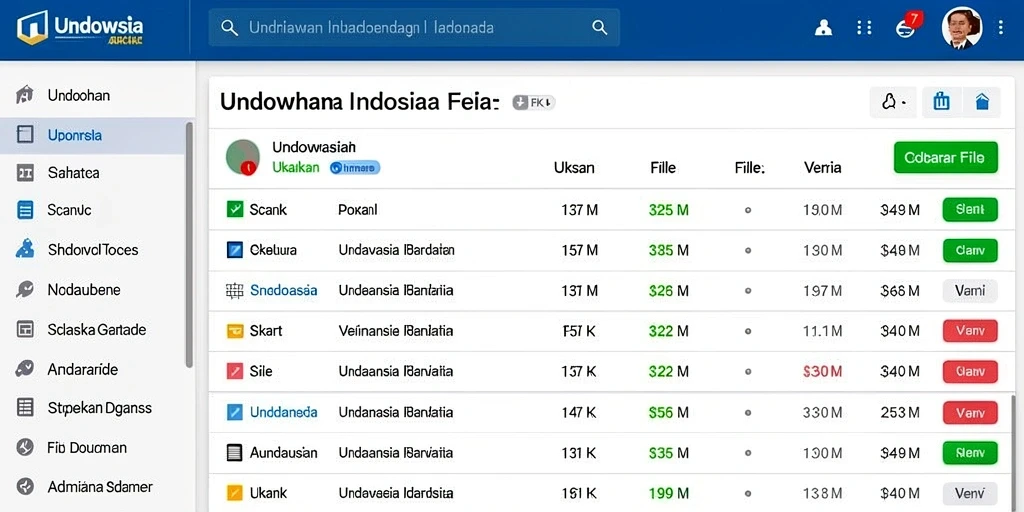Click the blue home toolbar icon

click(982, 102)
